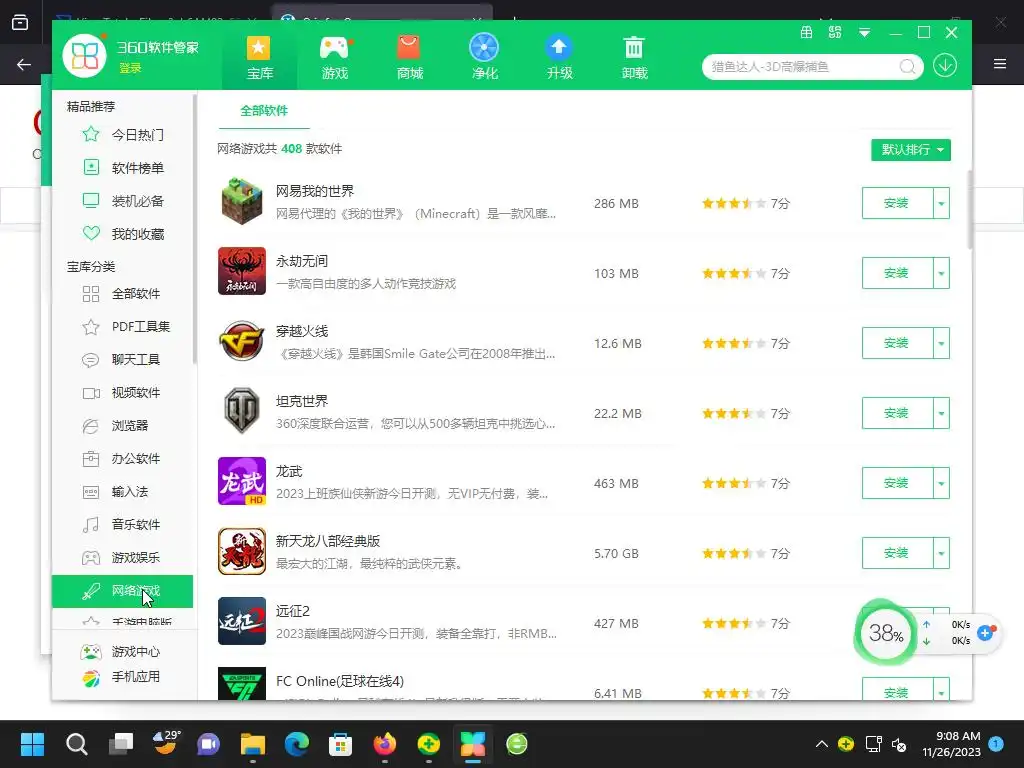Viewport: 1024px width, 768px height.
Task: Click the 穿越火线 CF game icon
Action: pos(242,341)
